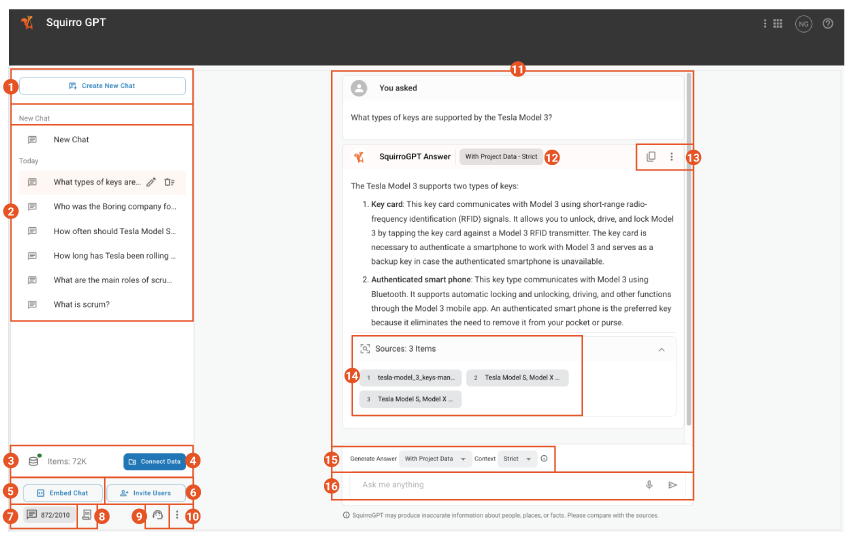848x534 pixels.
Task: Click the Invite Users button
Action: 146,493
